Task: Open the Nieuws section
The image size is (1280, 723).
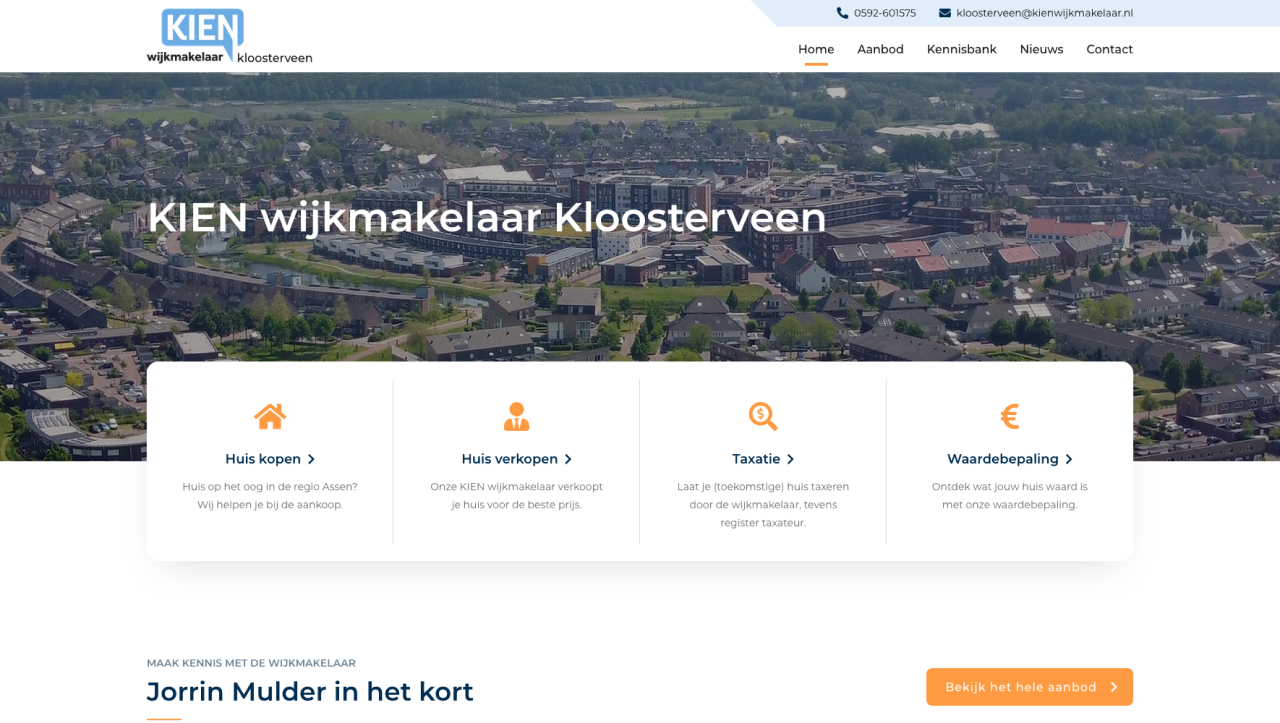Action: (x=1041, y=49)
